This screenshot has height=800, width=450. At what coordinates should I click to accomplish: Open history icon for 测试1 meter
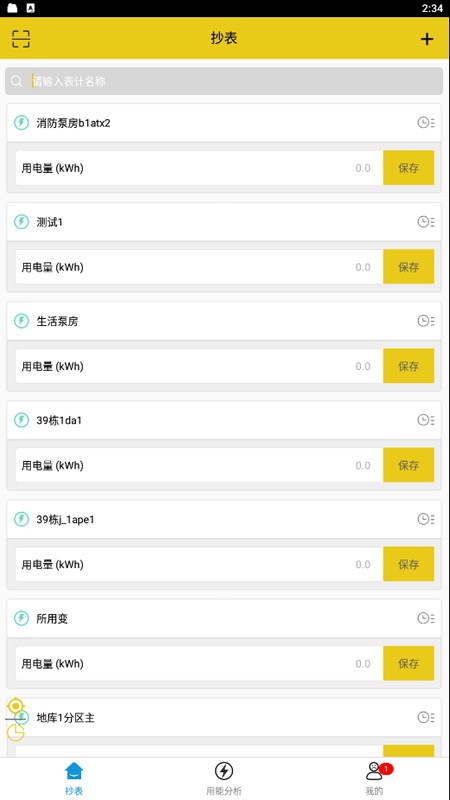[426, 221]
